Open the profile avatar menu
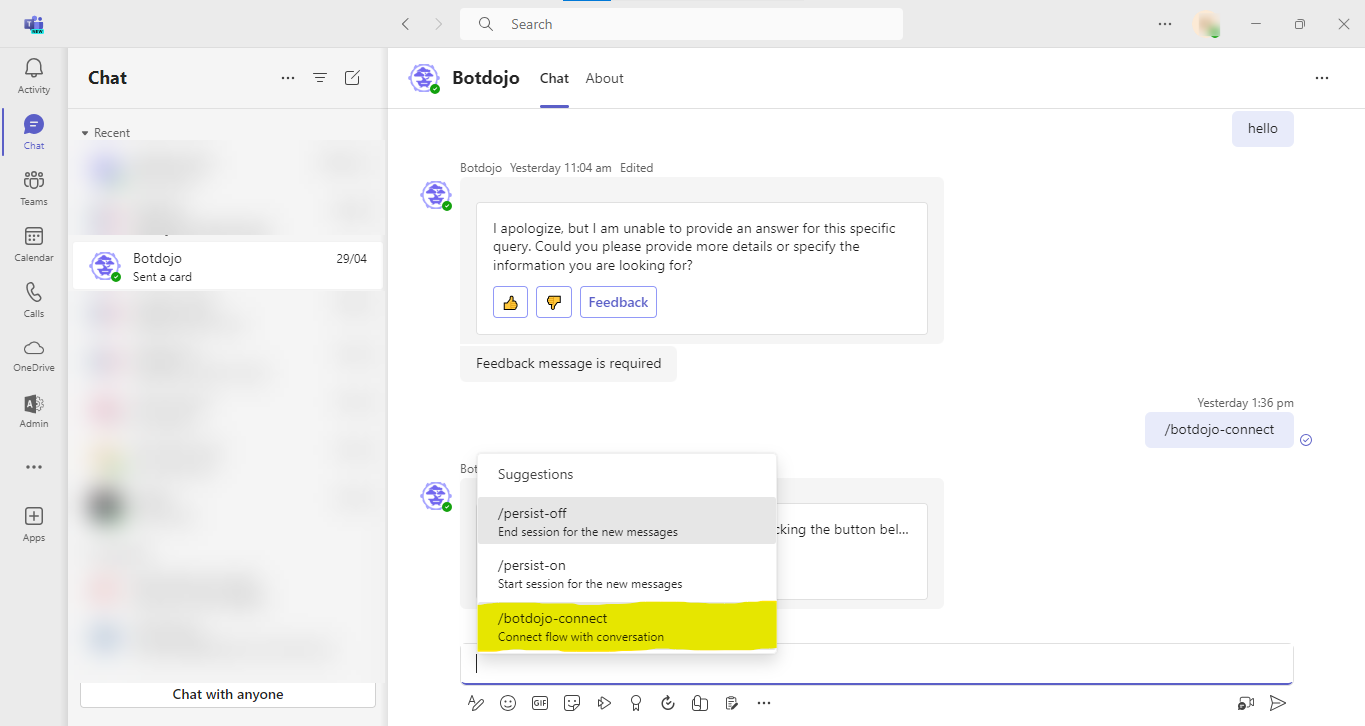The height and width of the screenshot is (726, 1365). (1208, 24)
